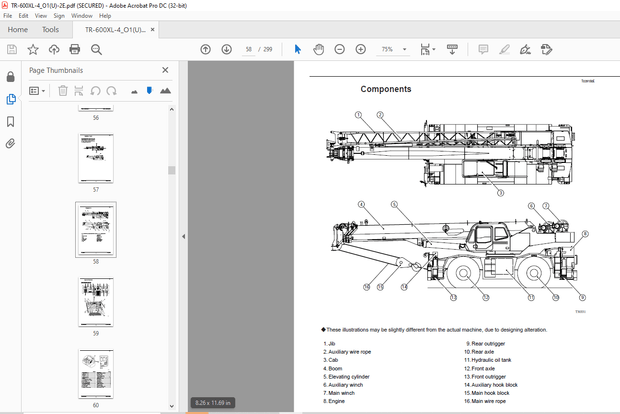Open the Help menu
Viewport: 620px width, 414px height.
(105, 16)
